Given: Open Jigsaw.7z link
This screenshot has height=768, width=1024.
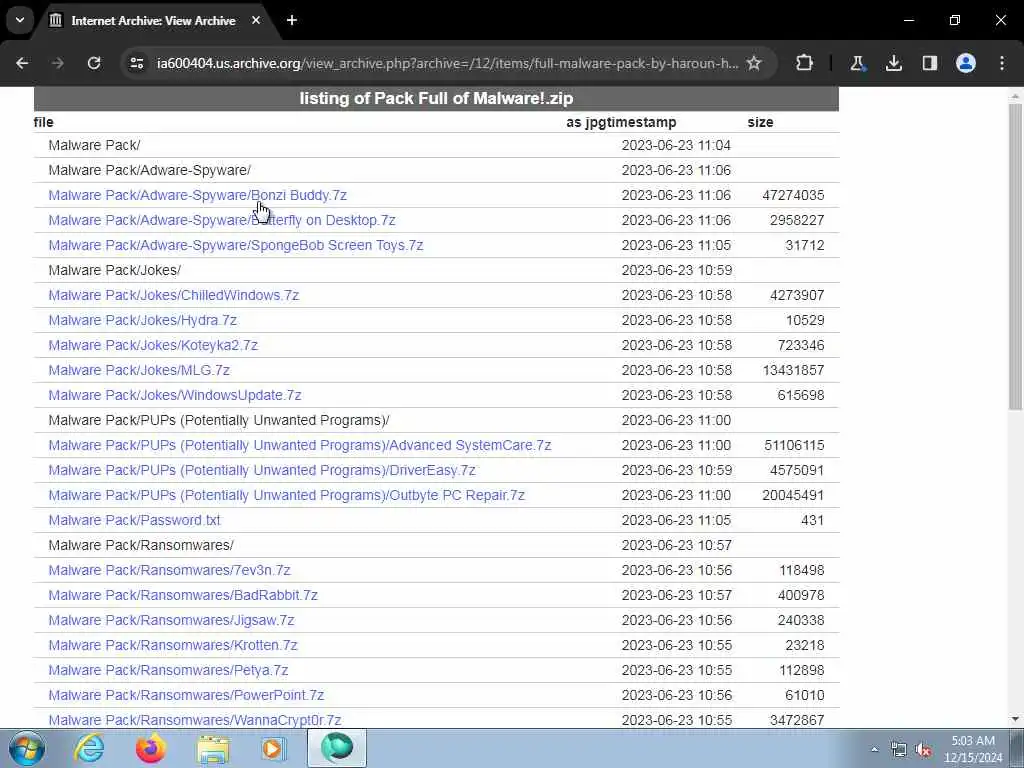Looking at the screenshot, I should [x=171, y=620].
